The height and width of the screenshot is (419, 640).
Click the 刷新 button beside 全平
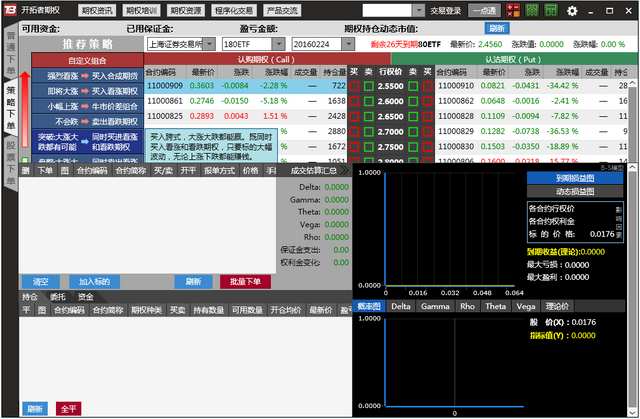tap(35, 408)
